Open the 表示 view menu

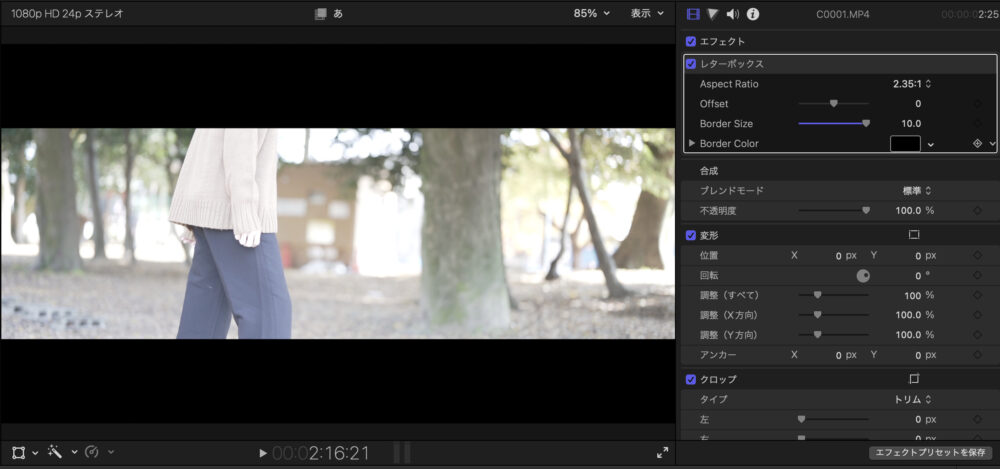(646, 14)
